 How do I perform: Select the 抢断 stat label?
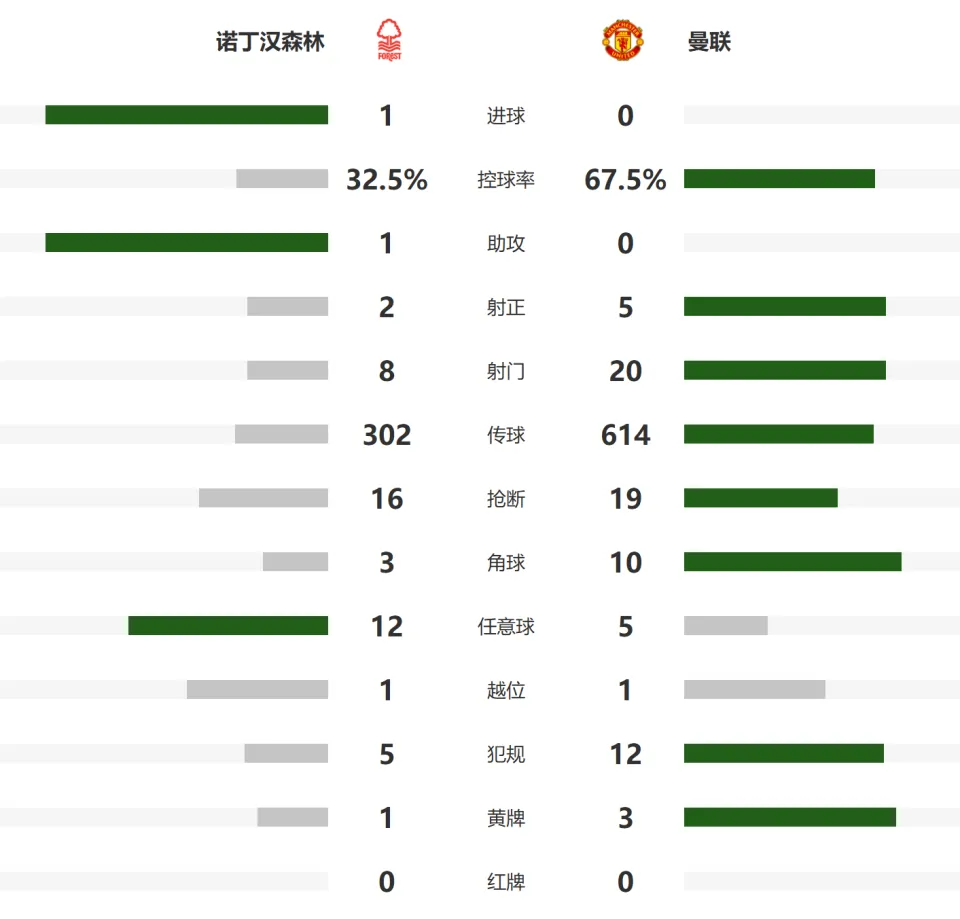(506, 499)
